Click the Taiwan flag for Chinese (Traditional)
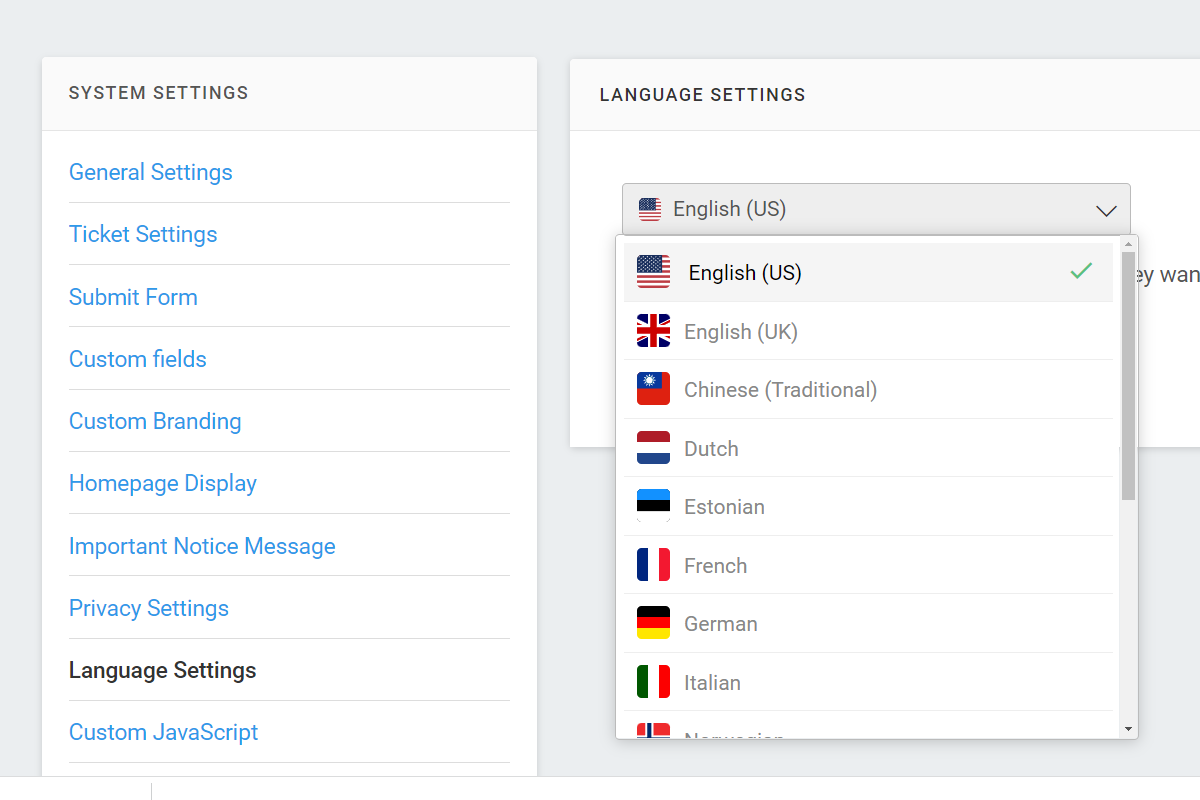Screen dimensions: 1200x800 pyautogui.click(x=653, y=389)
